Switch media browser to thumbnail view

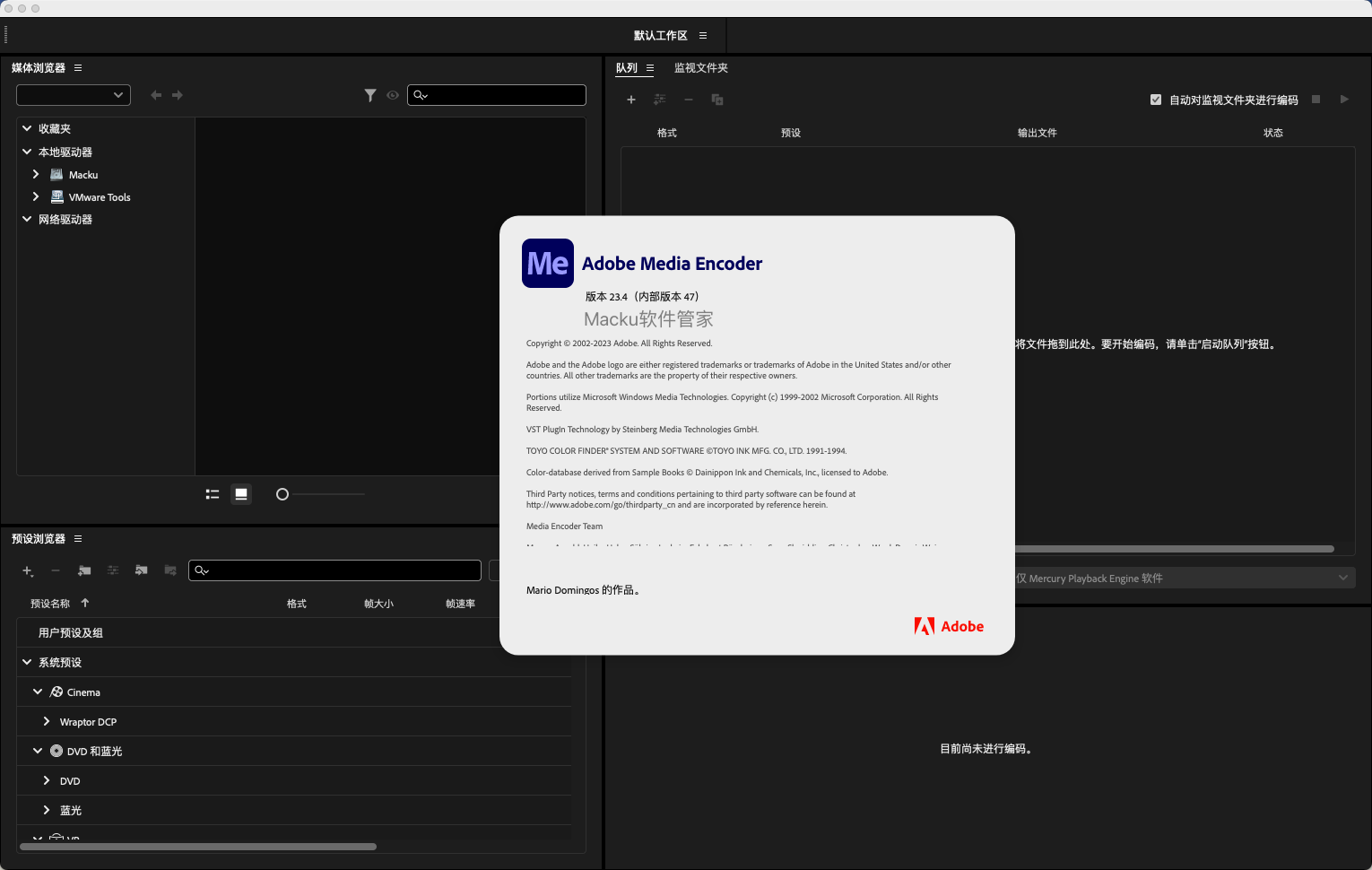(x=241, y=494)
